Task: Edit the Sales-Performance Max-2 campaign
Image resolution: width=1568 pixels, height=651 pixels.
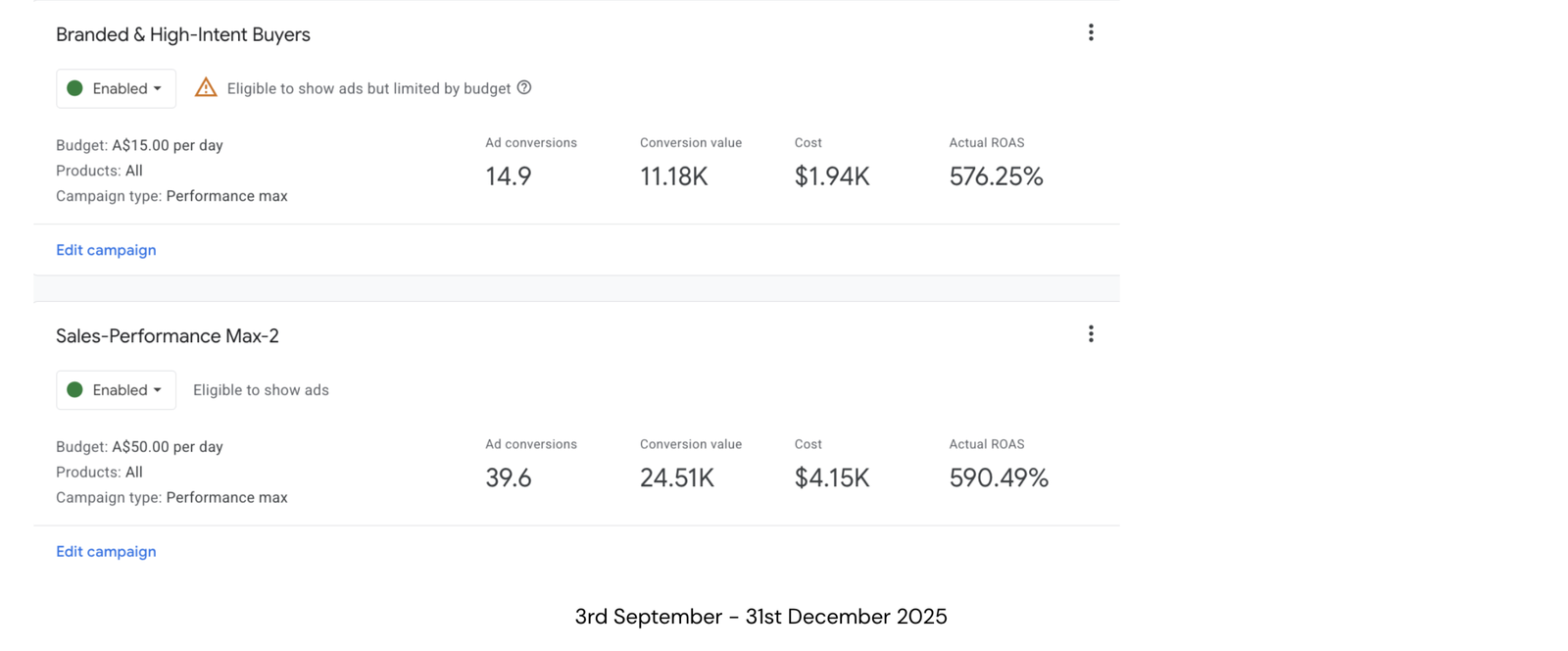Action: click(106, 552)
